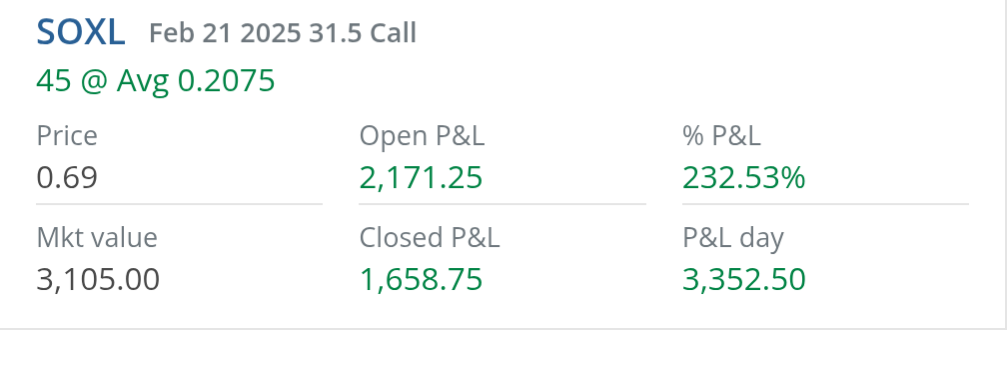The image size is (1007, 372).
Task: Click the Closed P&L value 1,658.75
Action: click(x=421, y=279)
